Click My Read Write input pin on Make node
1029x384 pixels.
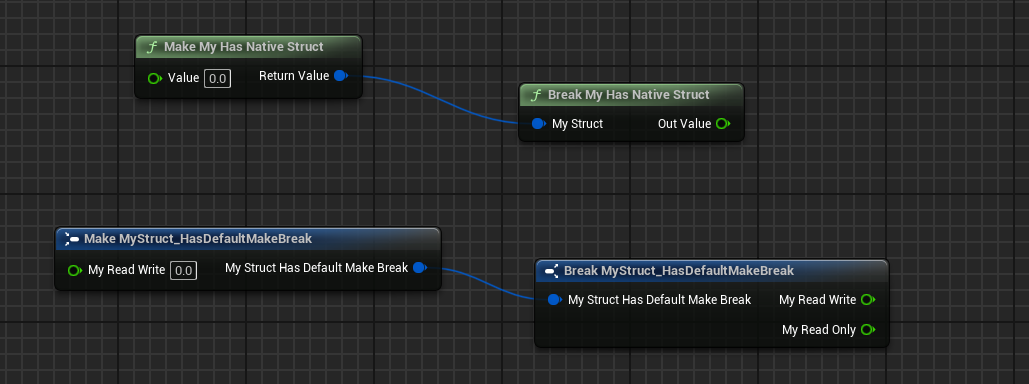click(x=75, y=270)
